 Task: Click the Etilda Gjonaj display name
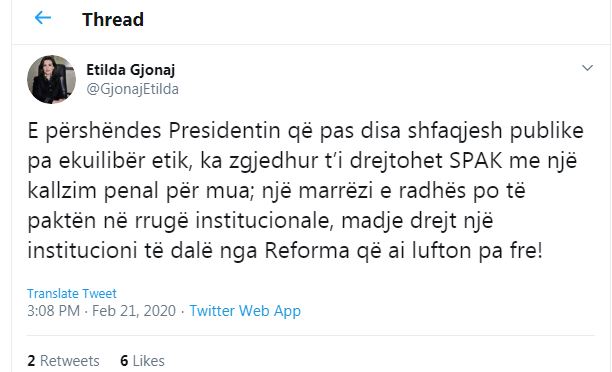130,70
